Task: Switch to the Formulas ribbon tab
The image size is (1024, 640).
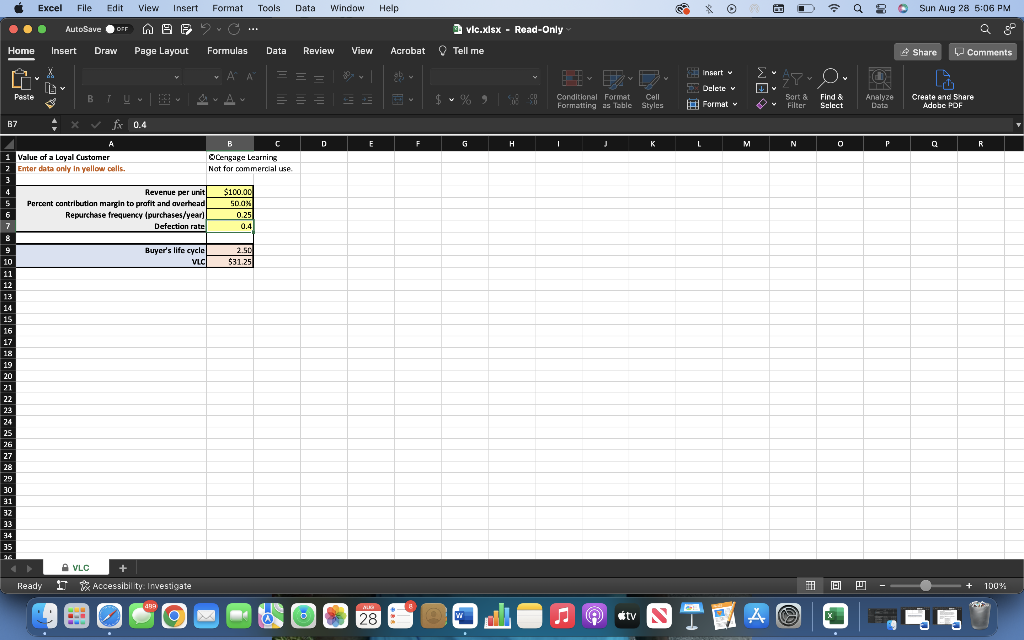Action: pos(227,50)
